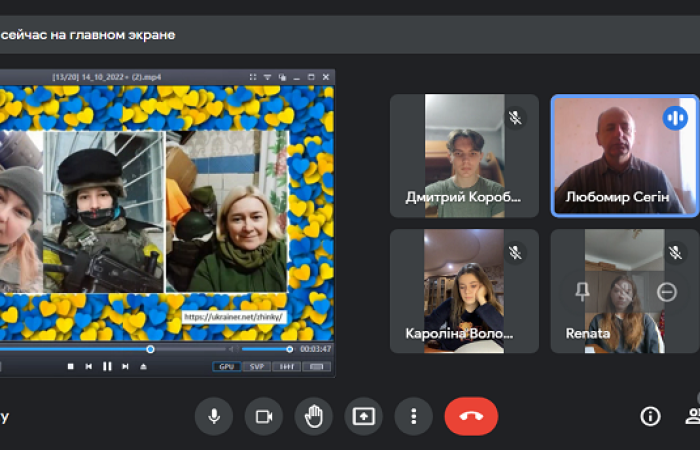Pin Renata's video tile

(582, 292)
